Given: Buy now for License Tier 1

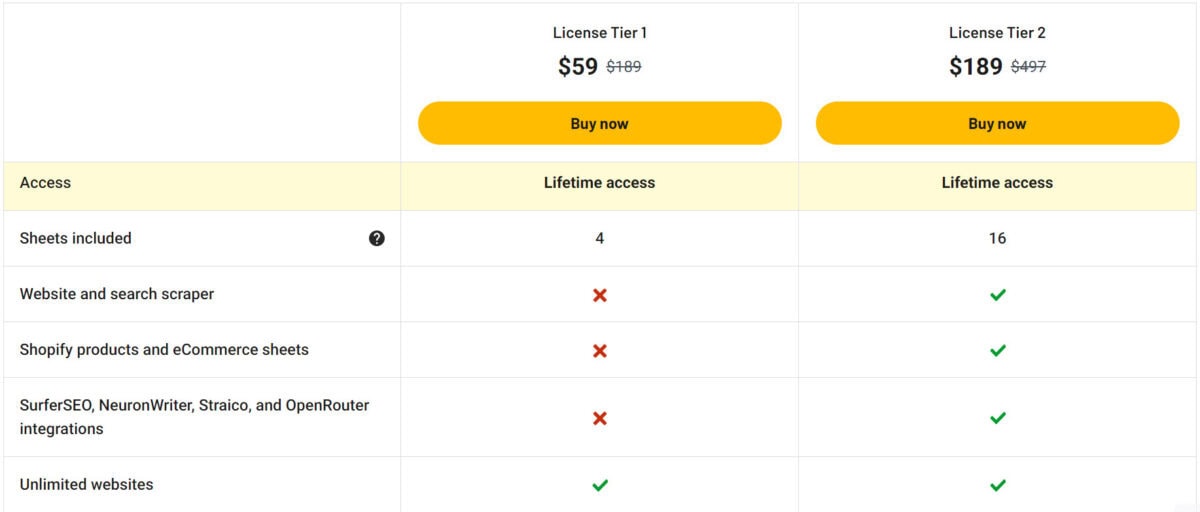Looking at the screenshot, I should (600, 123).
